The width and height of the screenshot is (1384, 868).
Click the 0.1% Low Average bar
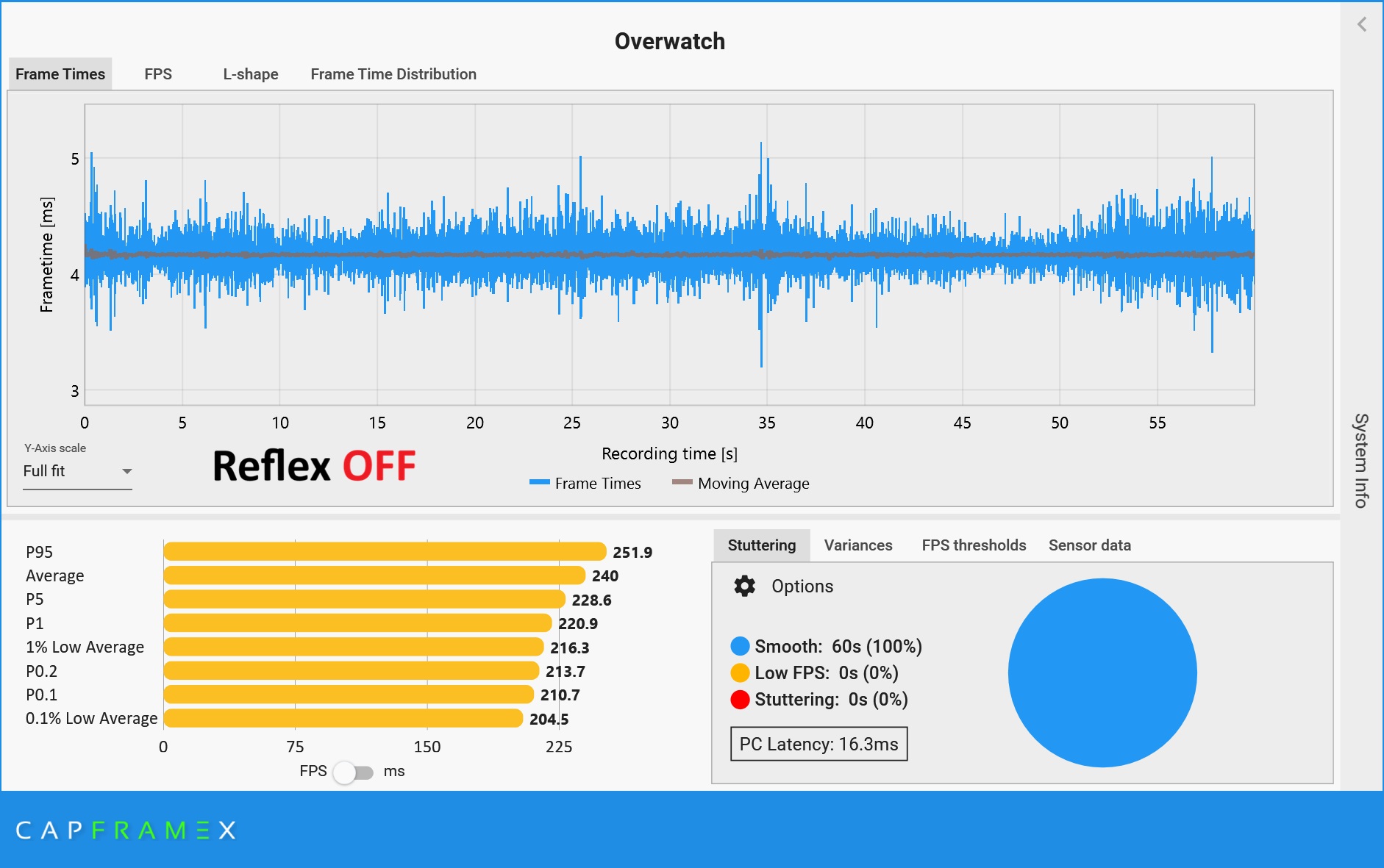click(343, 718)
